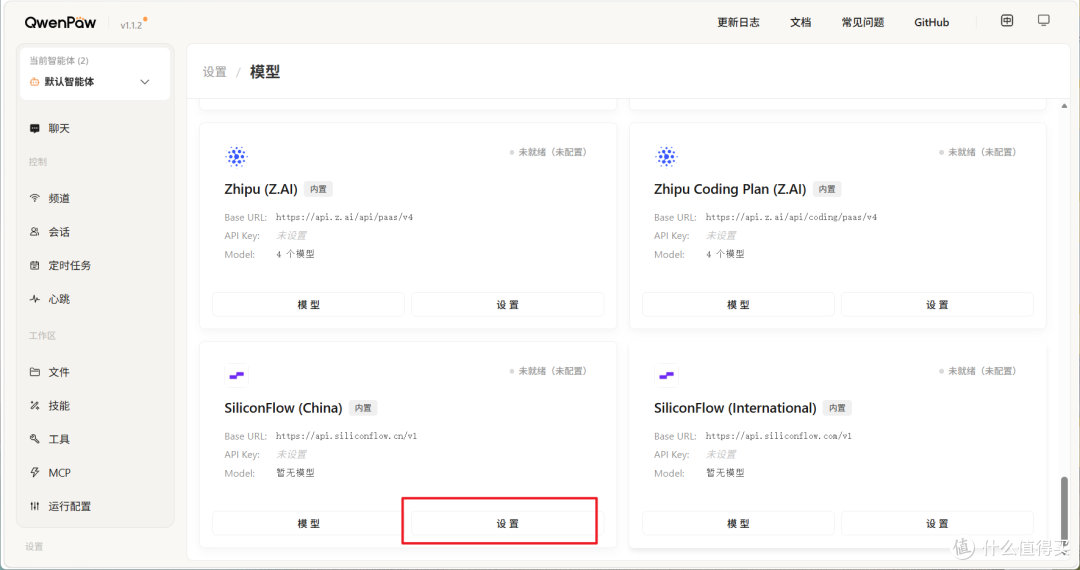Click the scrollbar up arrow
The height and width of the screenshot is (570, 1080).
tap(1064, 106)
